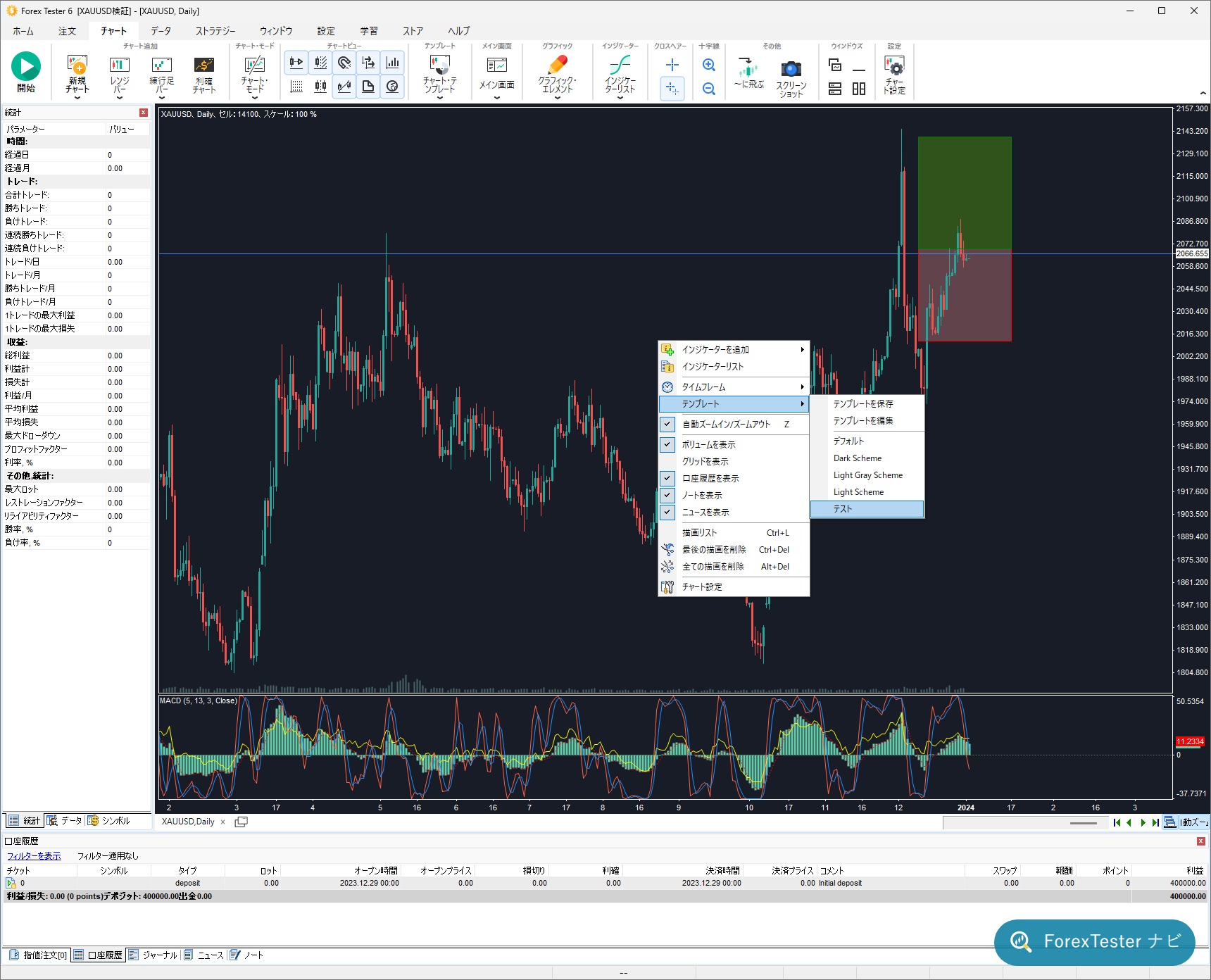Click the cascade windows icon

(x=835, y=65)
